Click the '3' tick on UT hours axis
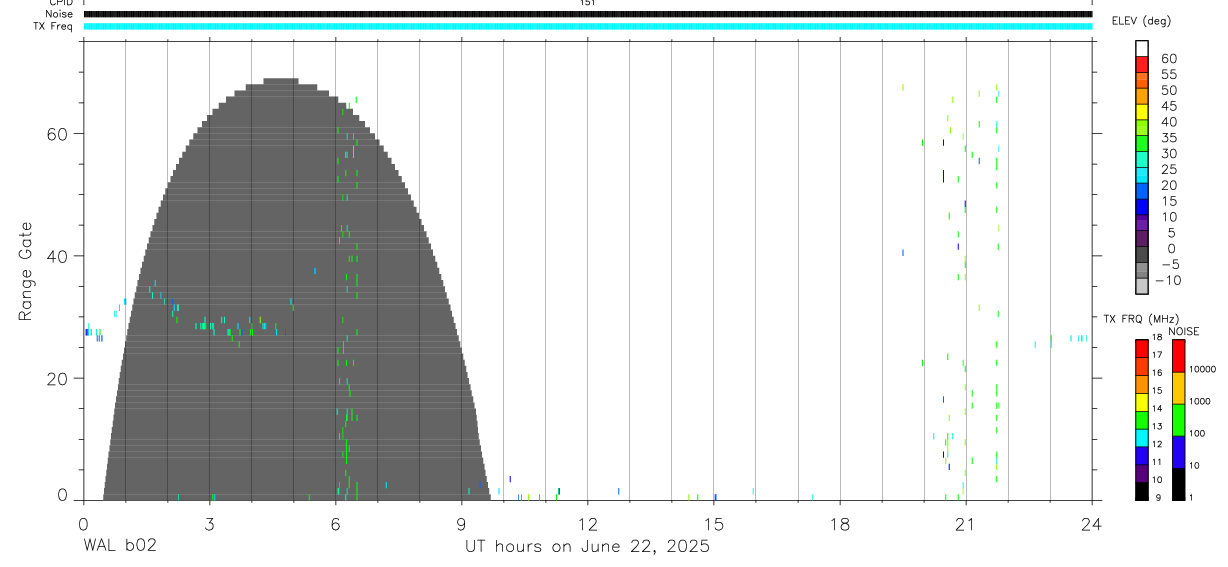 pyautogui.click(x=210, y=523)
